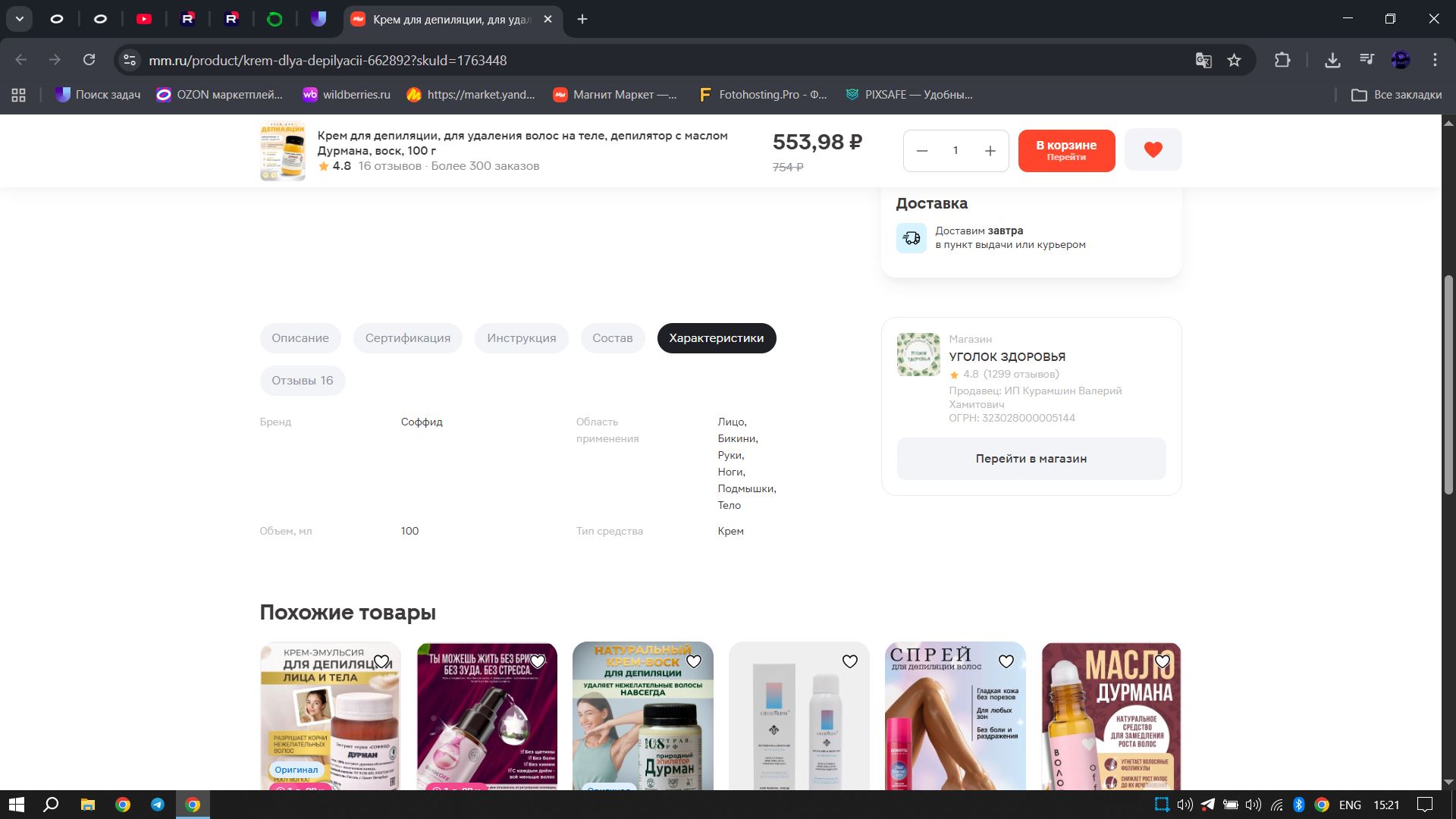Screen dimensions: 1456x819
Task: Favorite the Крем-эмульсия similar product
Action: click(381, 661)
